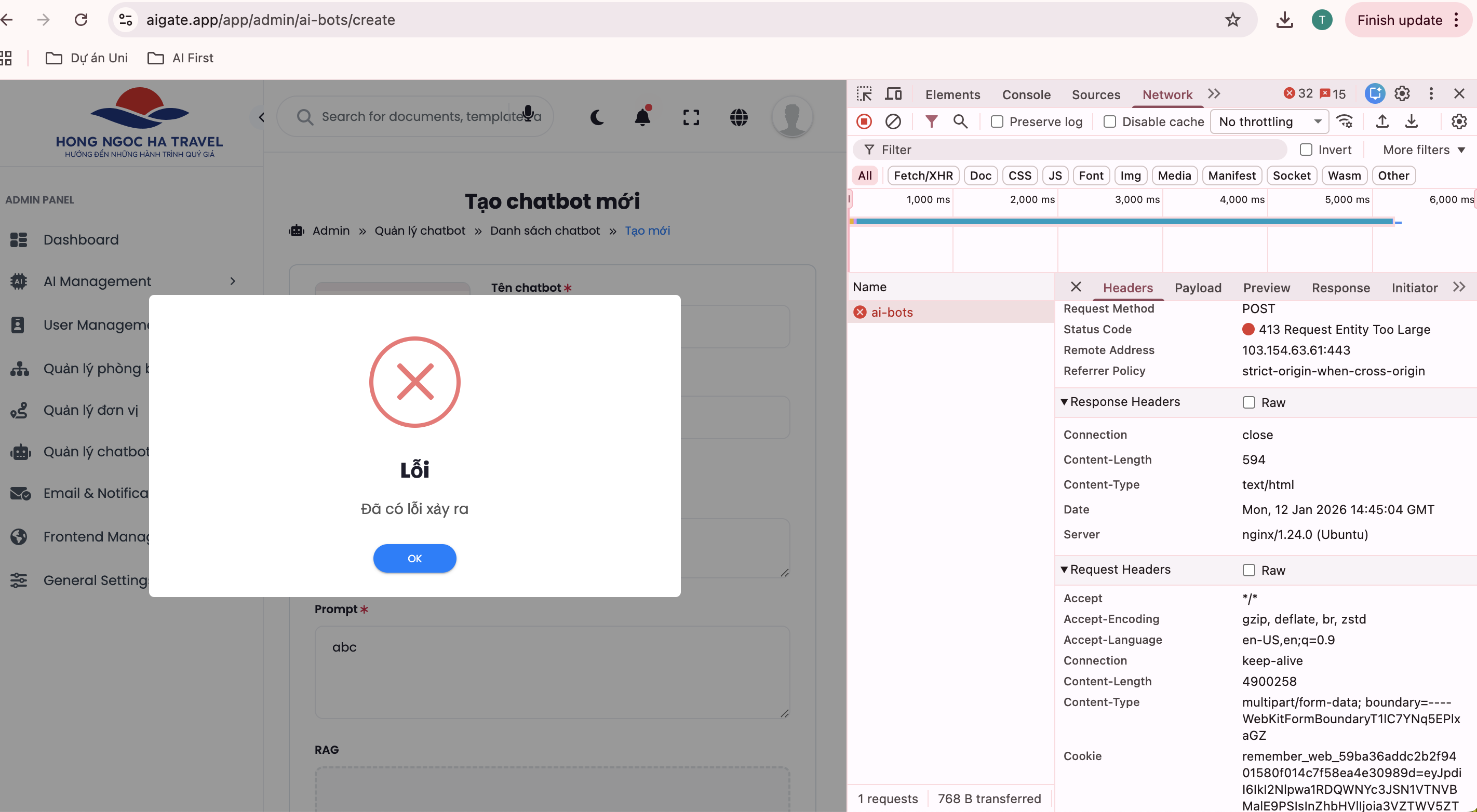Screen dimensions: 1477x812
Task: Select the failed ai-bots request
Action: pos(892,313)
